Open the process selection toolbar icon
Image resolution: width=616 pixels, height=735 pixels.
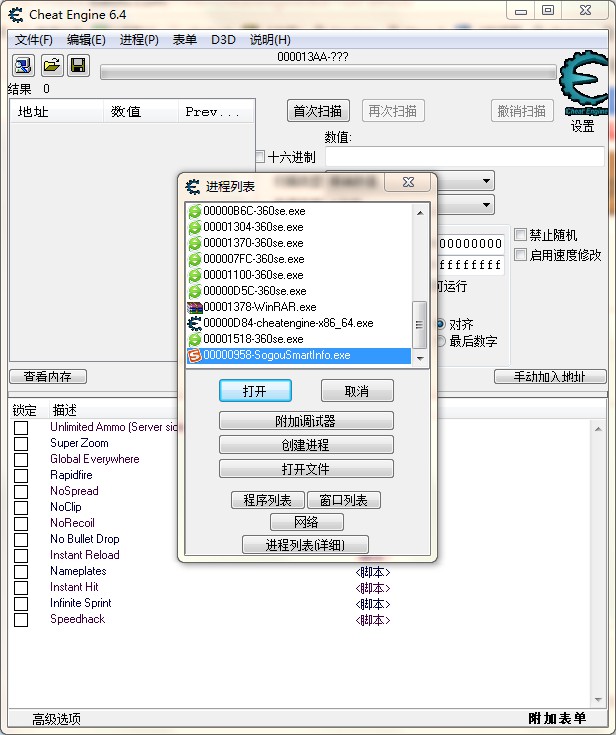tap(23, 65)
